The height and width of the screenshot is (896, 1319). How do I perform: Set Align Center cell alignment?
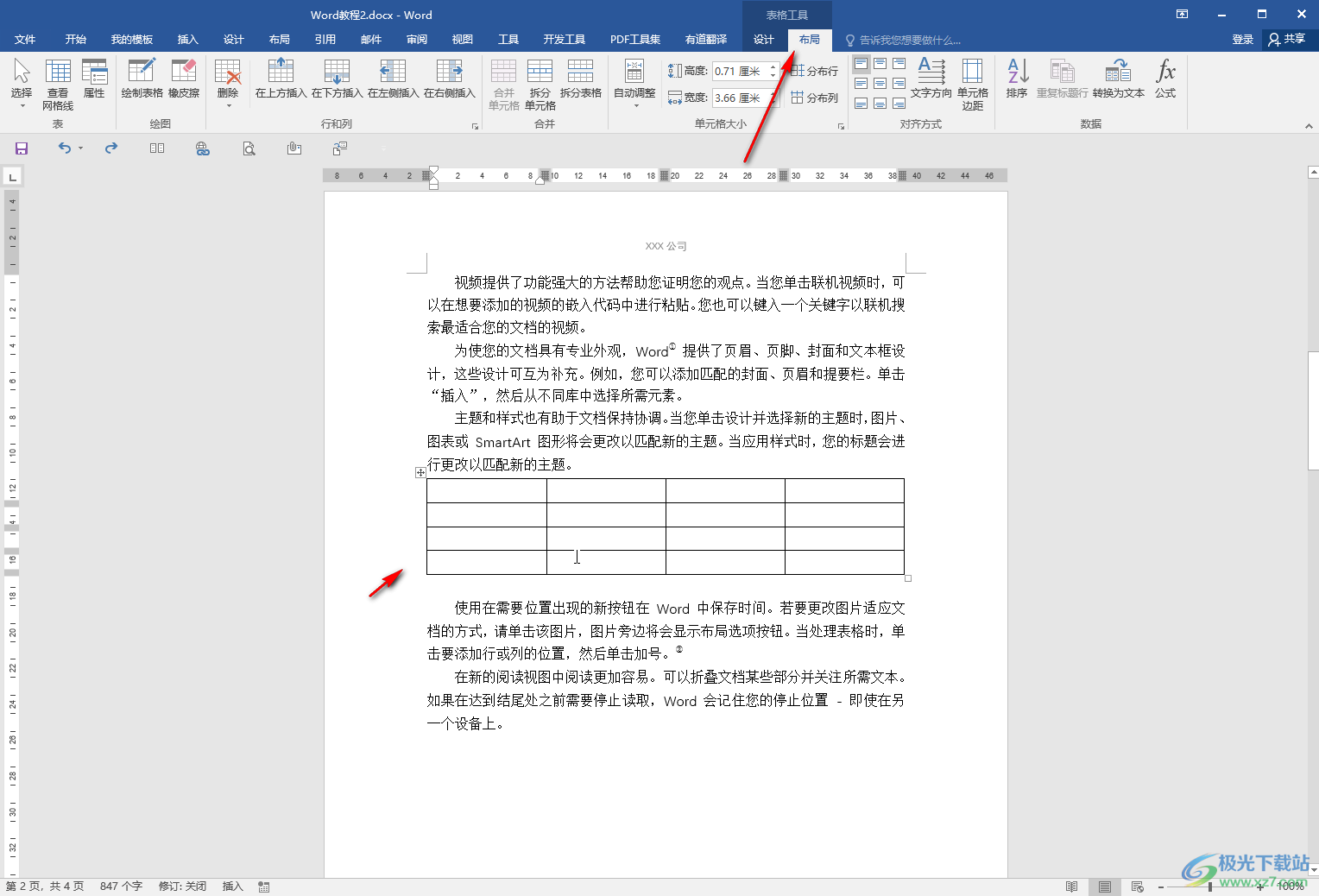880,84
